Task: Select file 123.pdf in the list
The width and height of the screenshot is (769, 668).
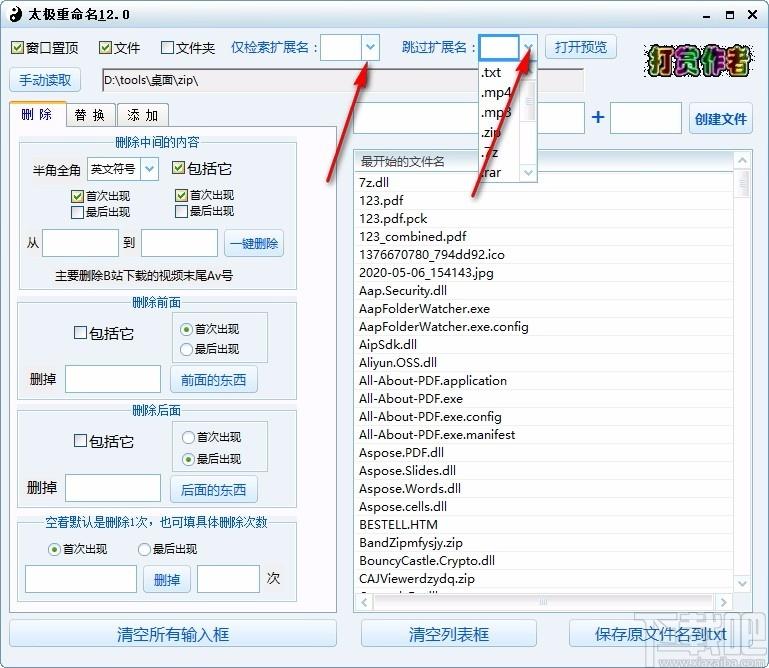Action: coord(544,201)
